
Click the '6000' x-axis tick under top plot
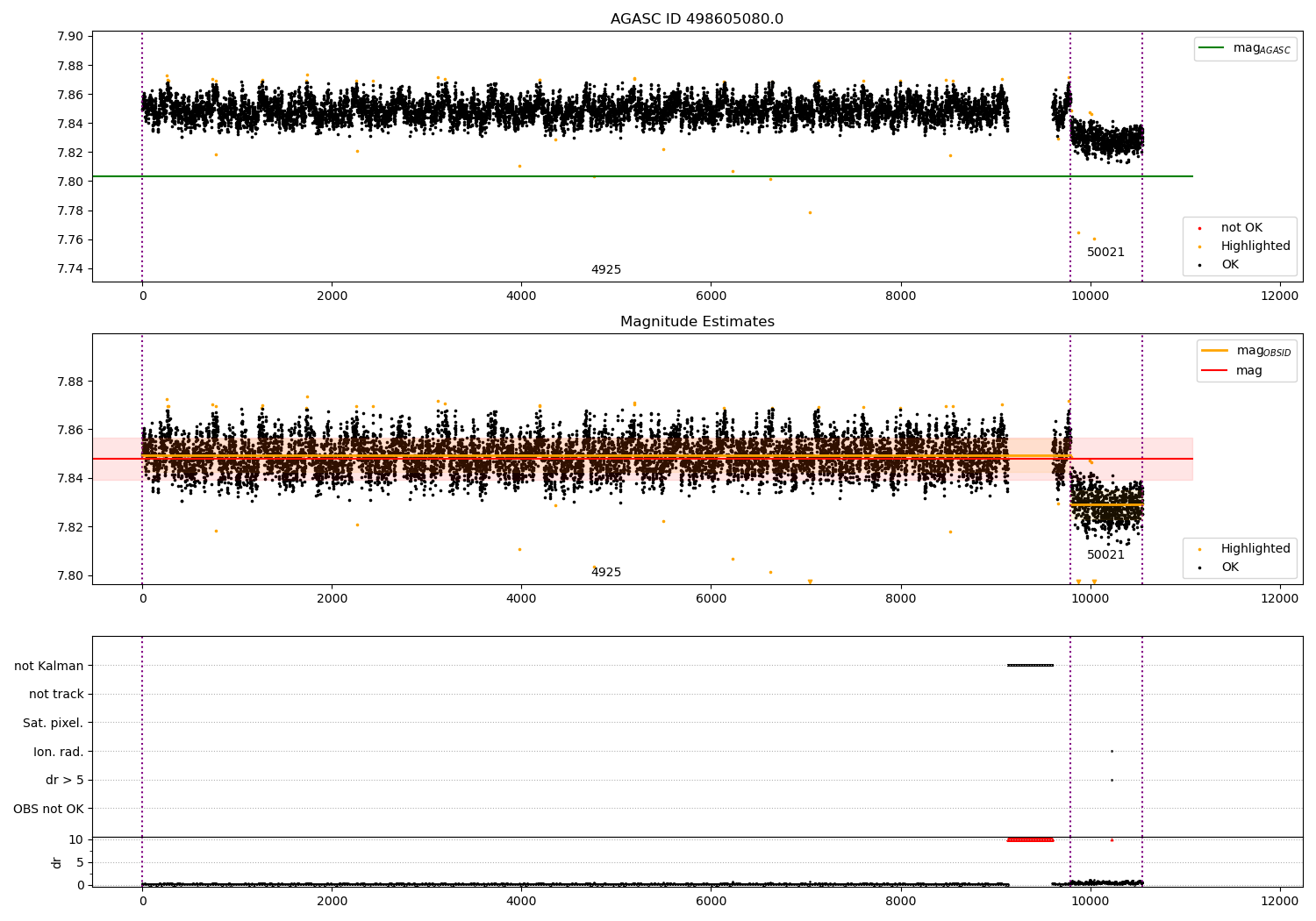[x=711, y=296]
